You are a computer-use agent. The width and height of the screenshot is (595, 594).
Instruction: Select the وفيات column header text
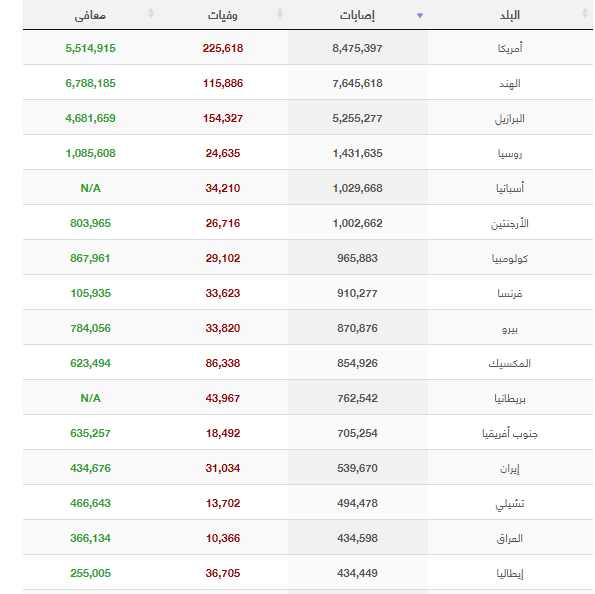[x=222, y=16]
